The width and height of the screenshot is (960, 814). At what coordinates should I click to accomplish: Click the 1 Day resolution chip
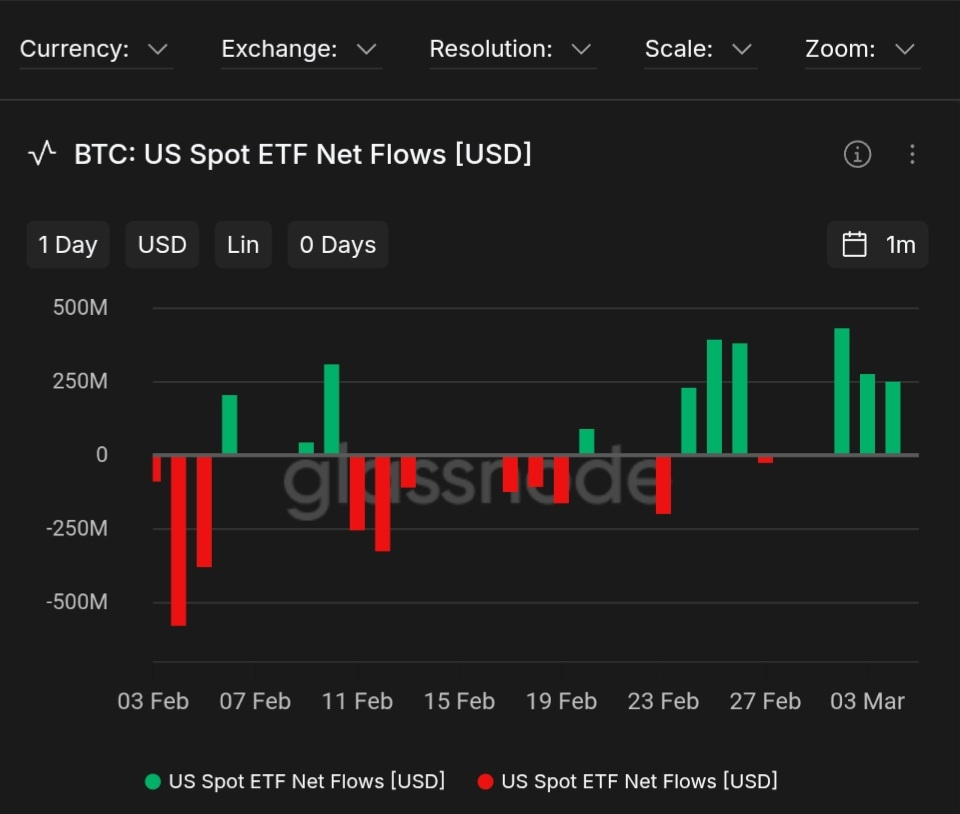coord(68,245)
